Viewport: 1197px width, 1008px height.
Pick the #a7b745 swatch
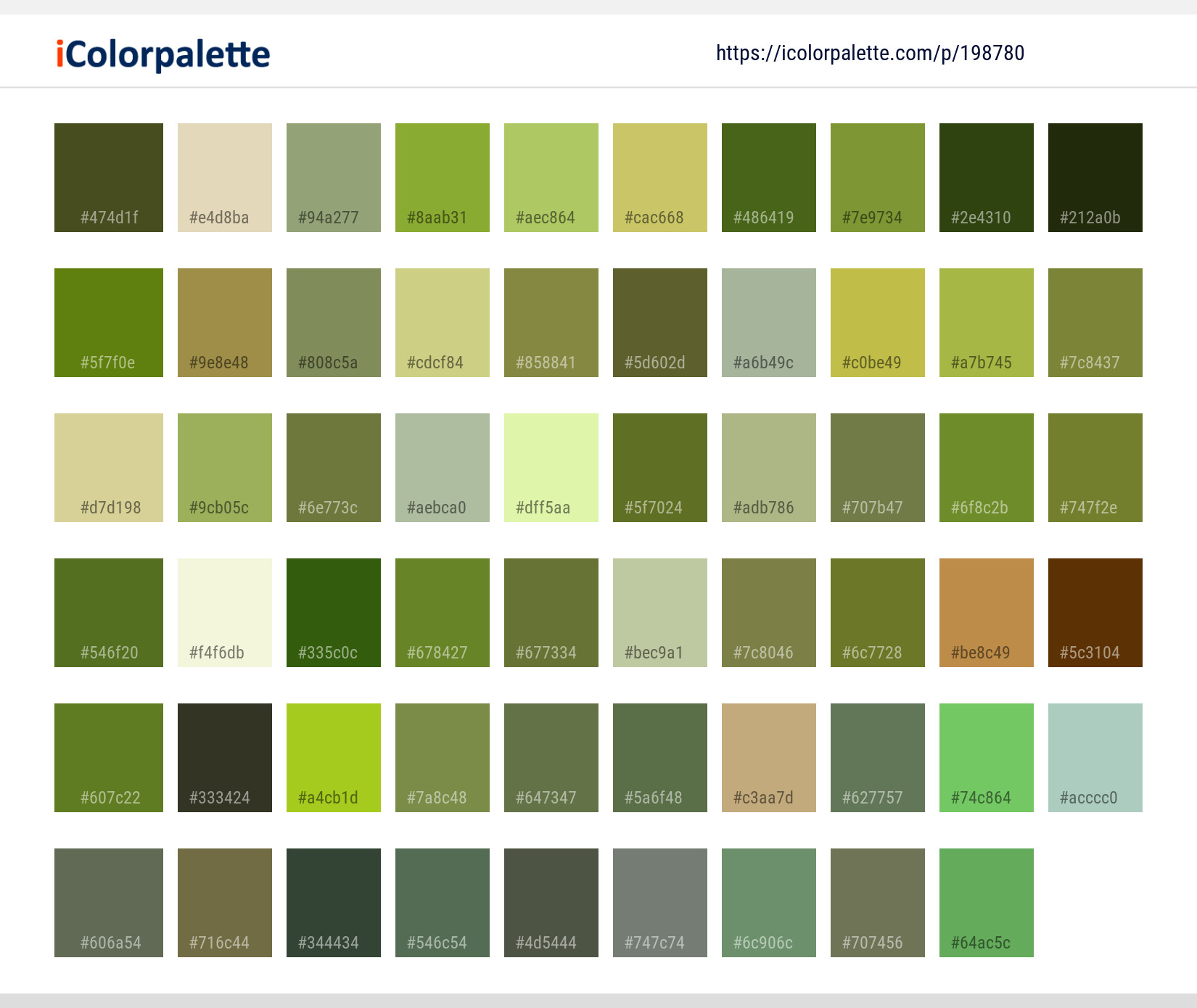(x=987, y=323)
